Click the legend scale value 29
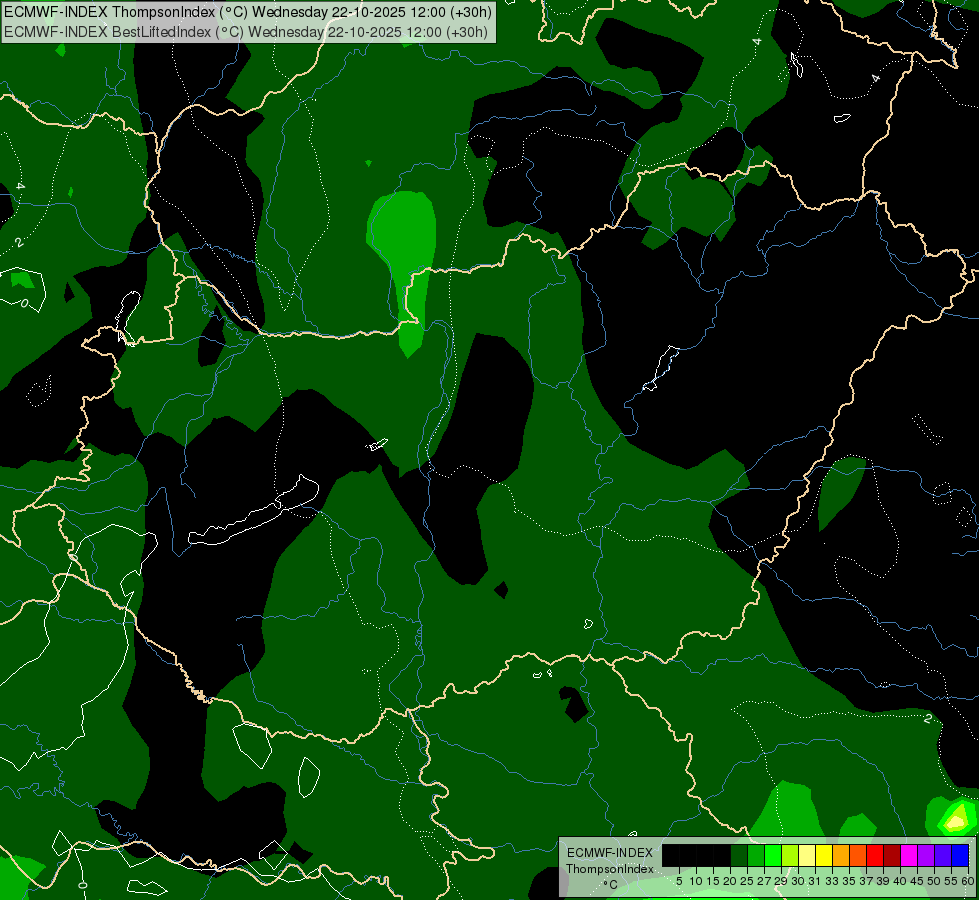The image size is (979, 900). click(x=781, y=881)
